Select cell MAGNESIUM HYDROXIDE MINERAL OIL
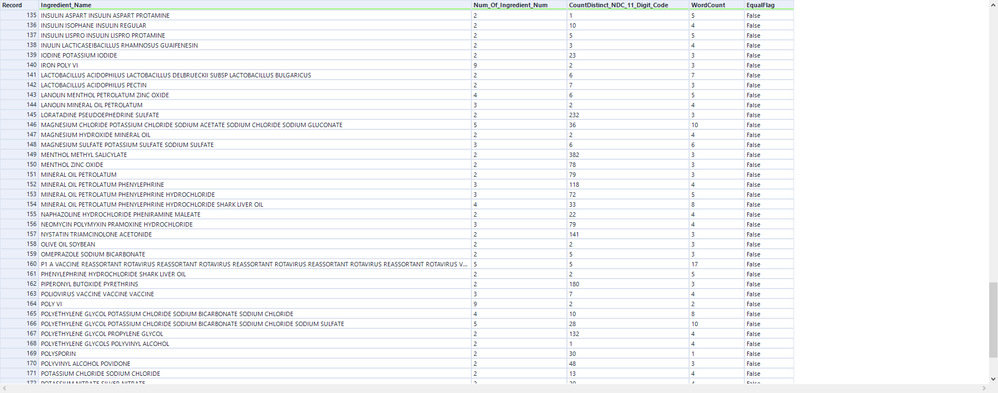The height and width of the screenshot is (393, 998). tap(255, 134)
